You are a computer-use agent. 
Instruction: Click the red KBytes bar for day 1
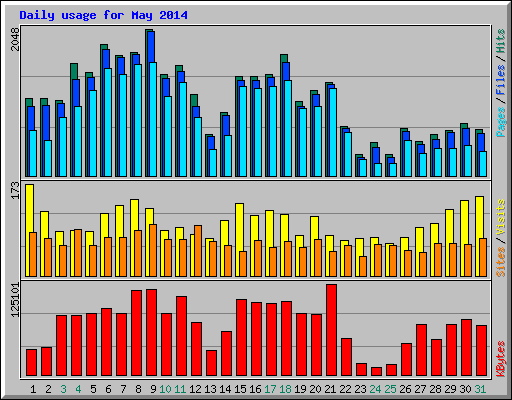pos(31,362)
